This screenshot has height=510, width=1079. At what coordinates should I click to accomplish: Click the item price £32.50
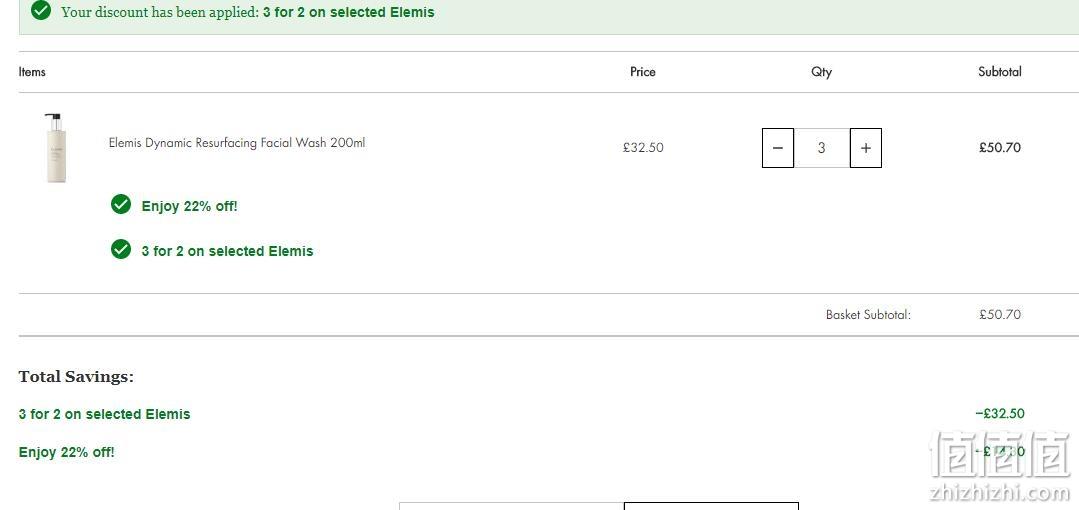click(x=643, y=148)
